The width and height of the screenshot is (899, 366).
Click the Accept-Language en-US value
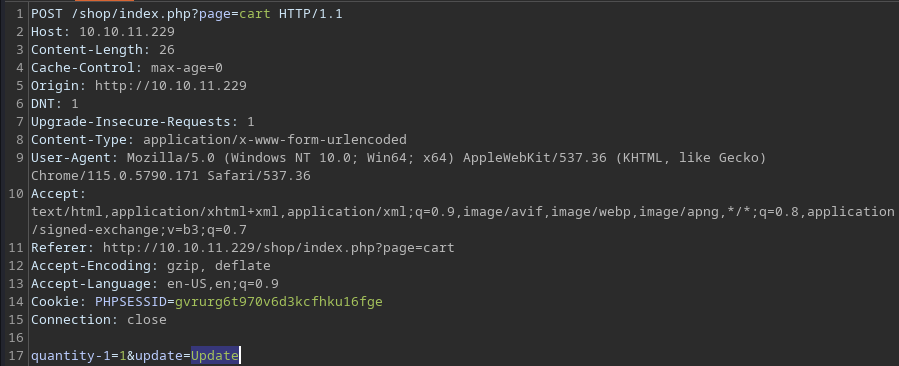186,283
